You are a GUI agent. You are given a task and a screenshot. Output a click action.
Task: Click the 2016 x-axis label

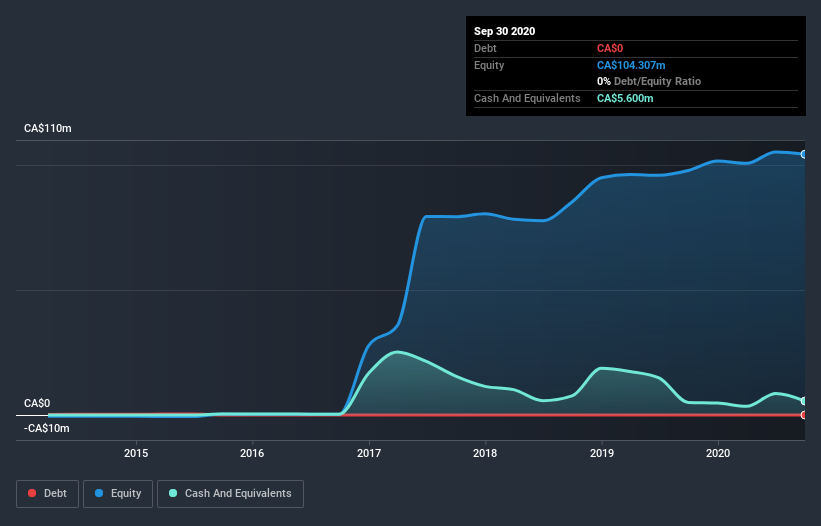(x=252, y=453)
